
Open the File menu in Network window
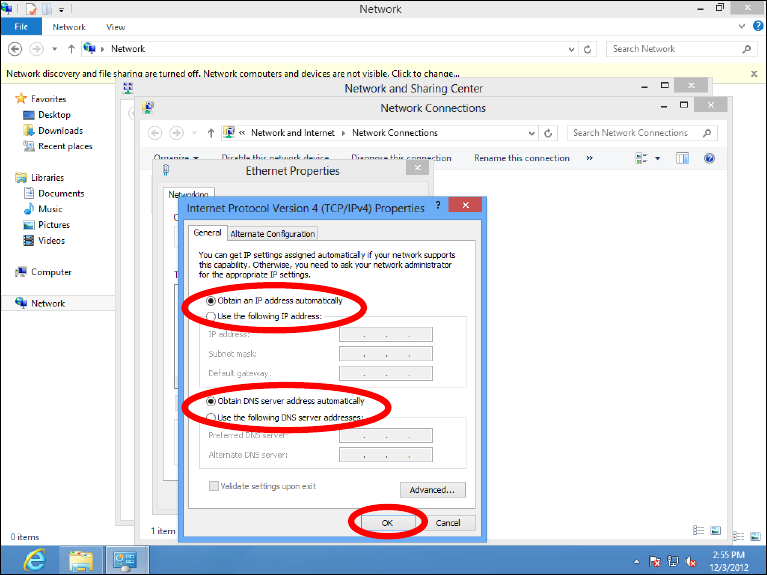coord(21,27)
